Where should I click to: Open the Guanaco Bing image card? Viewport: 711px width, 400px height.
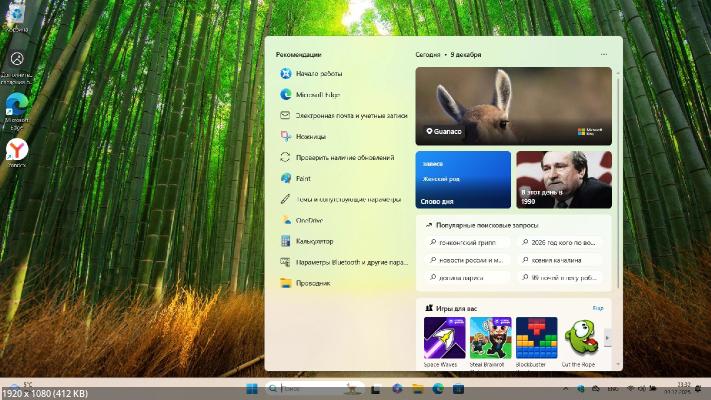(x=513, y=106)
